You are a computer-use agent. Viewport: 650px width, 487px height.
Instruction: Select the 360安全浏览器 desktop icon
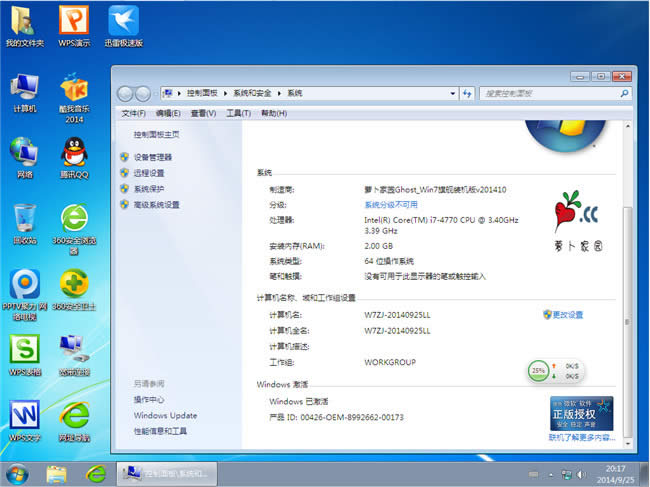74,222
